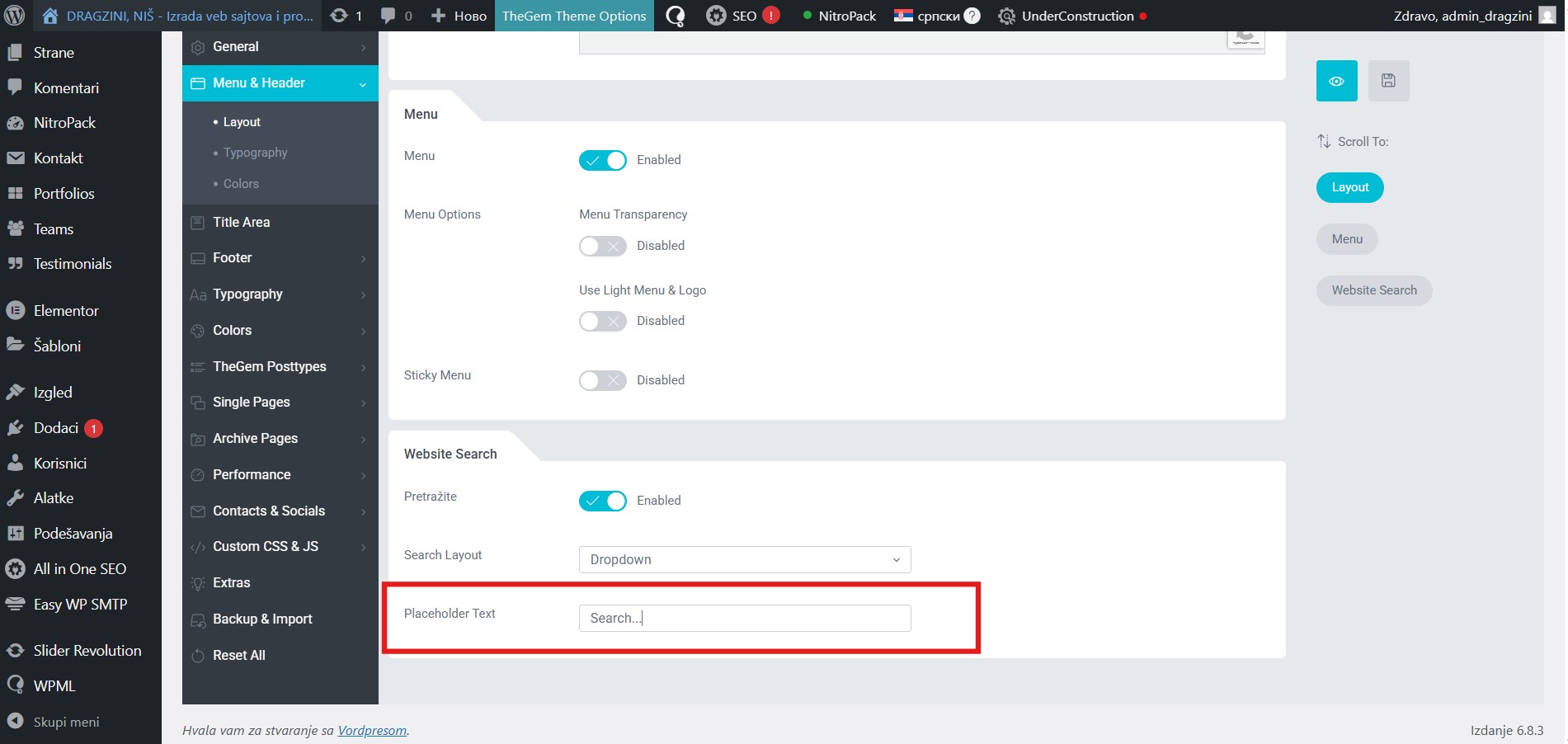This screenshot has height=744, width=1568.
Task: Click the eye preview icon button
Action: pyautogui.click(x=1336, y=81)
